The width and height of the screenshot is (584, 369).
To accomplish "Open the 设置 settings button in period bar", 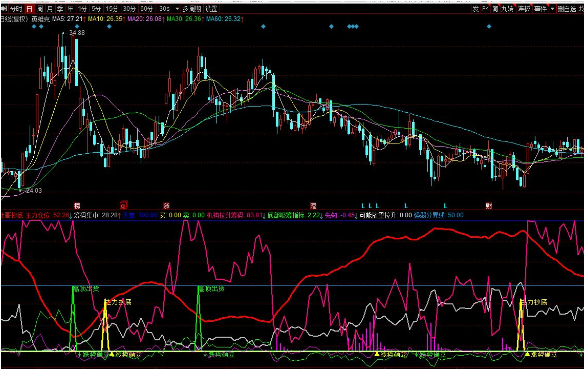I will (x=212, y=9).
